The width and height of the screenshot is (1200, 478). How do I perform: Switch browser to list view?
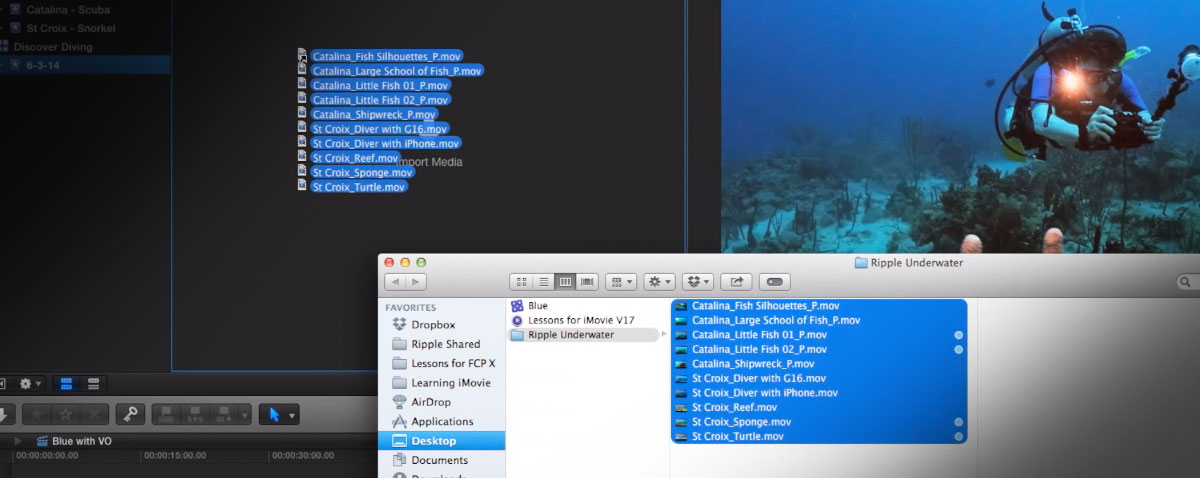[93, 383]
